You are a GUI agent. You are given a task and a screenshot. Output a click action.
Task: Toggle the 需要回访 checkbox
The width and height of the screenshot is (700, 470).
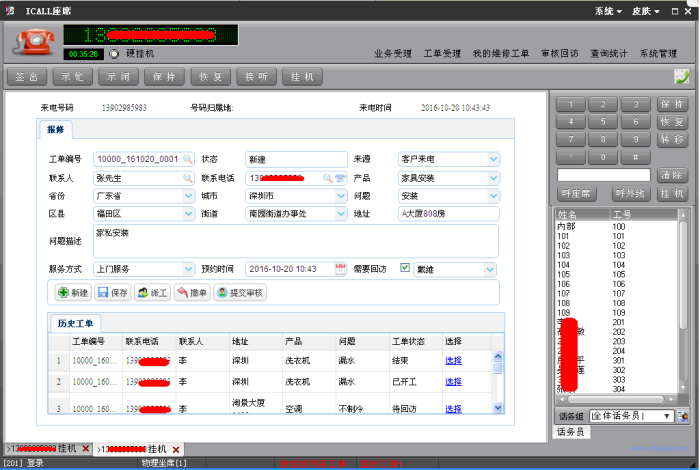(x=405, y=268)
